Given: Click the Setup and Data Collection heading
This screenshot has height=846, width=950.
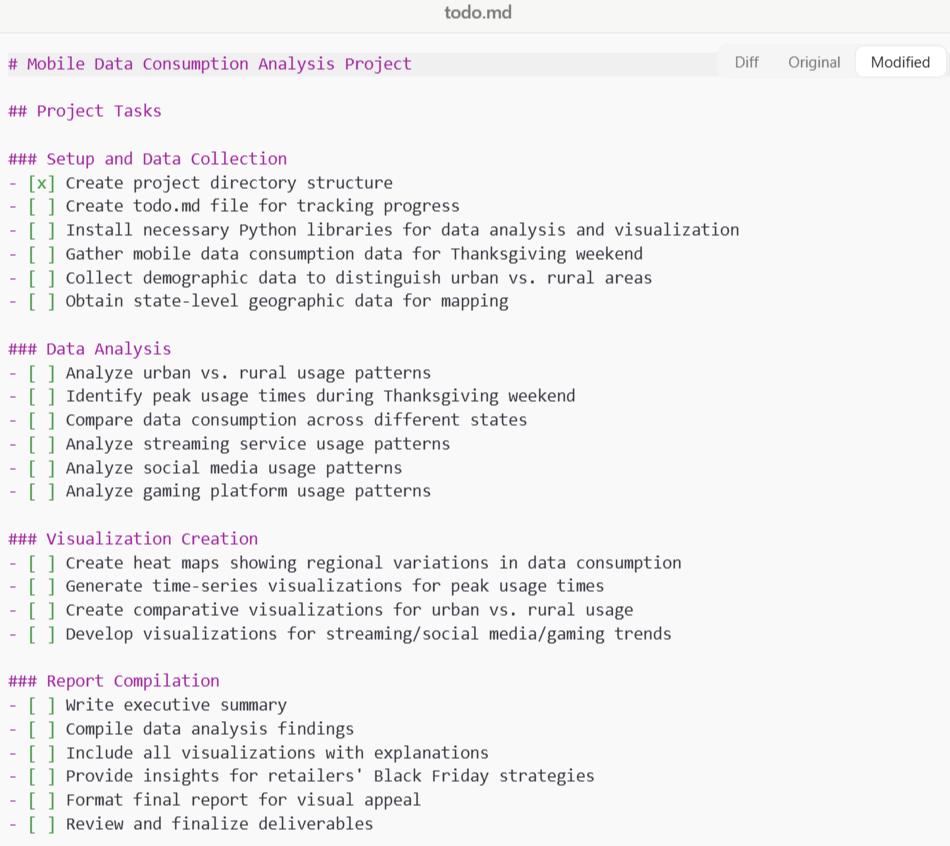Looking at the screenshot, I should [x=148, y=159].
